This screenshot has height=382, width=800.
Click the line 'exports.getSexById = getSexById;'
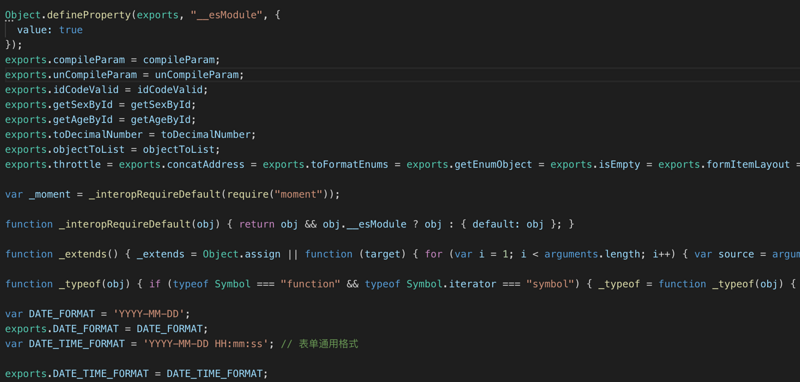pos(101,105)
